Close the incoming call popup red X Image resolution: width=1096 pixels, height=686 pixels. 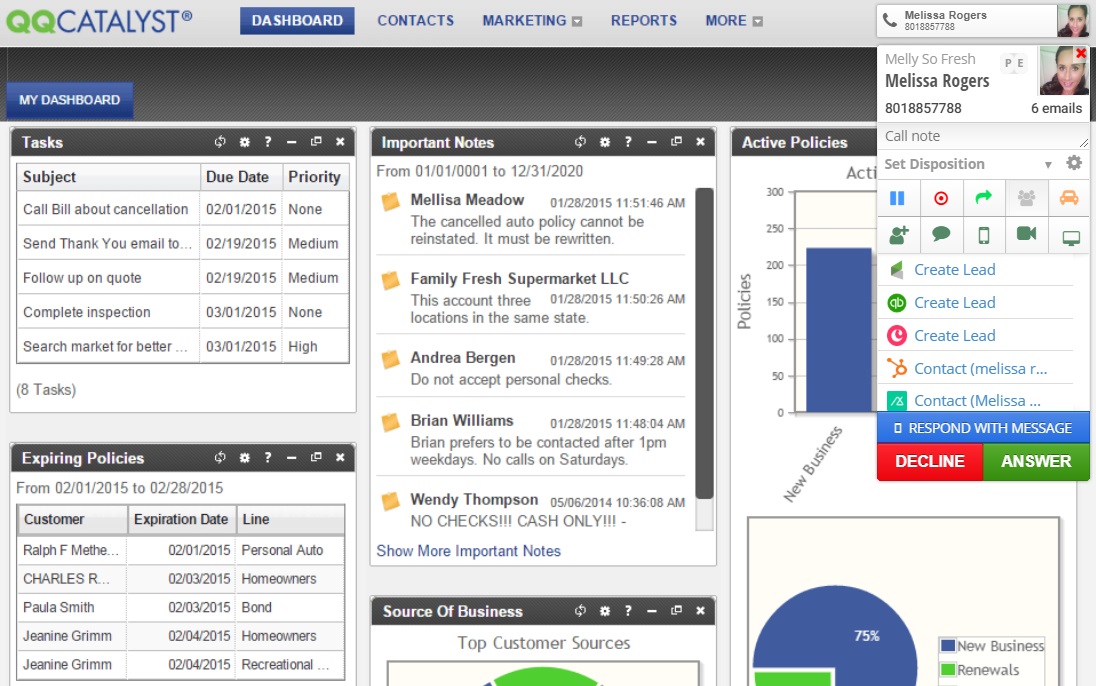[x=1081, y=53]
